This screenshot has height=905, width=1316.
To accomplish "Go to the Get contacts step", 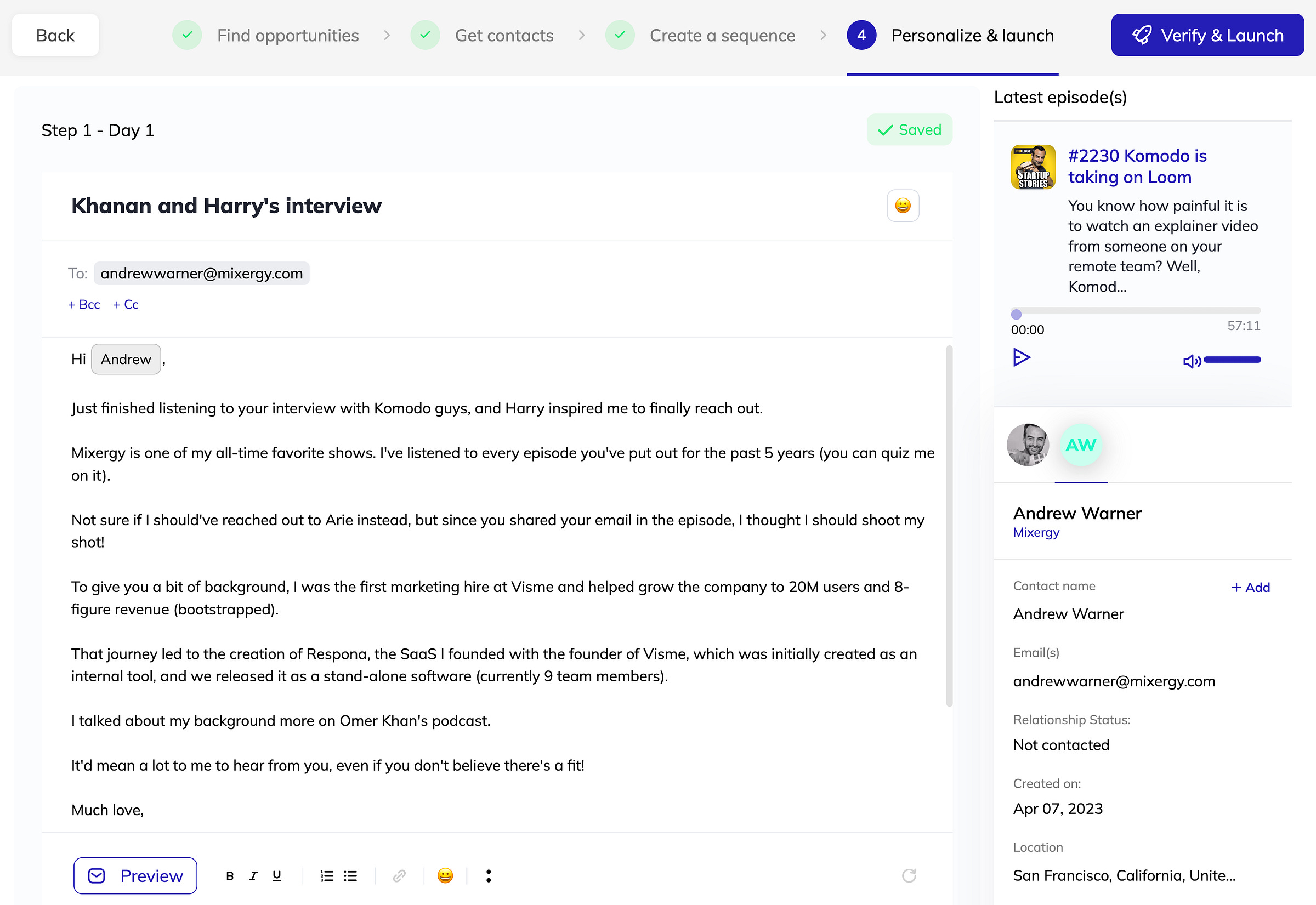I will click(x=482, y=35).
